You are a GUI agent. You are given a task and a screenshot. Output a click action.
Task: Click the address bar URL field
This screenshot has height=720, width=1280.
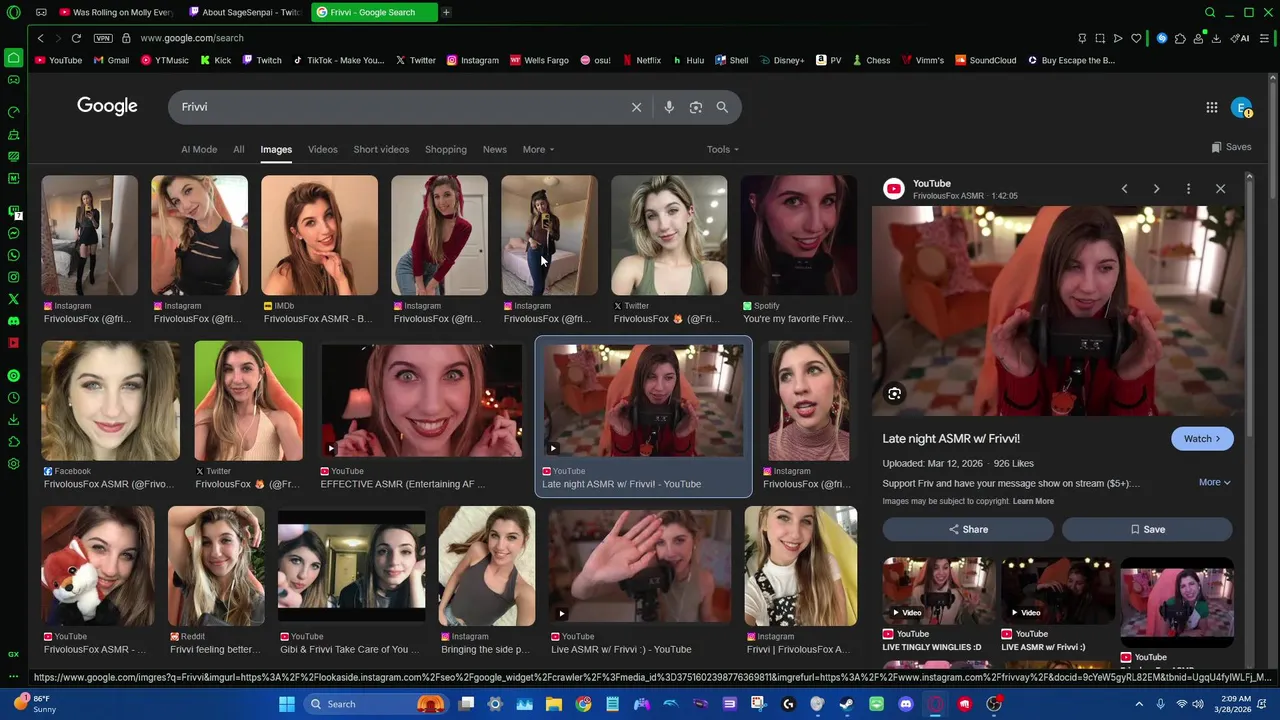(600, 38)
